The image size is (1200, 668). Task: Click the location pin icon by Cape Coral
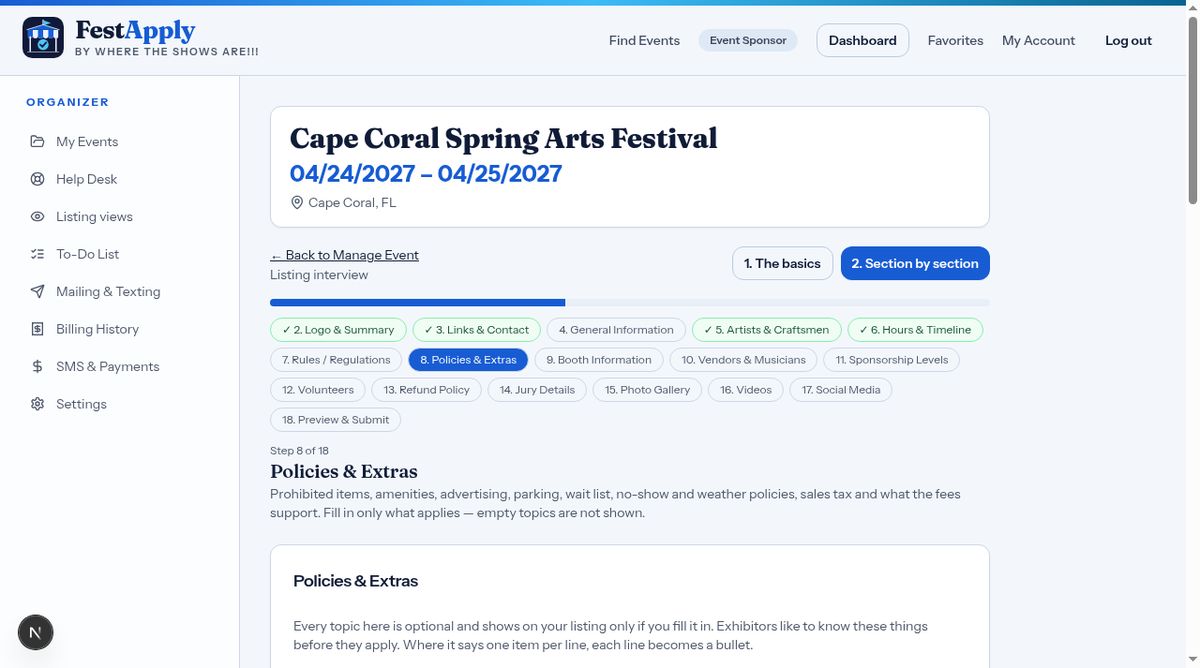297,202
